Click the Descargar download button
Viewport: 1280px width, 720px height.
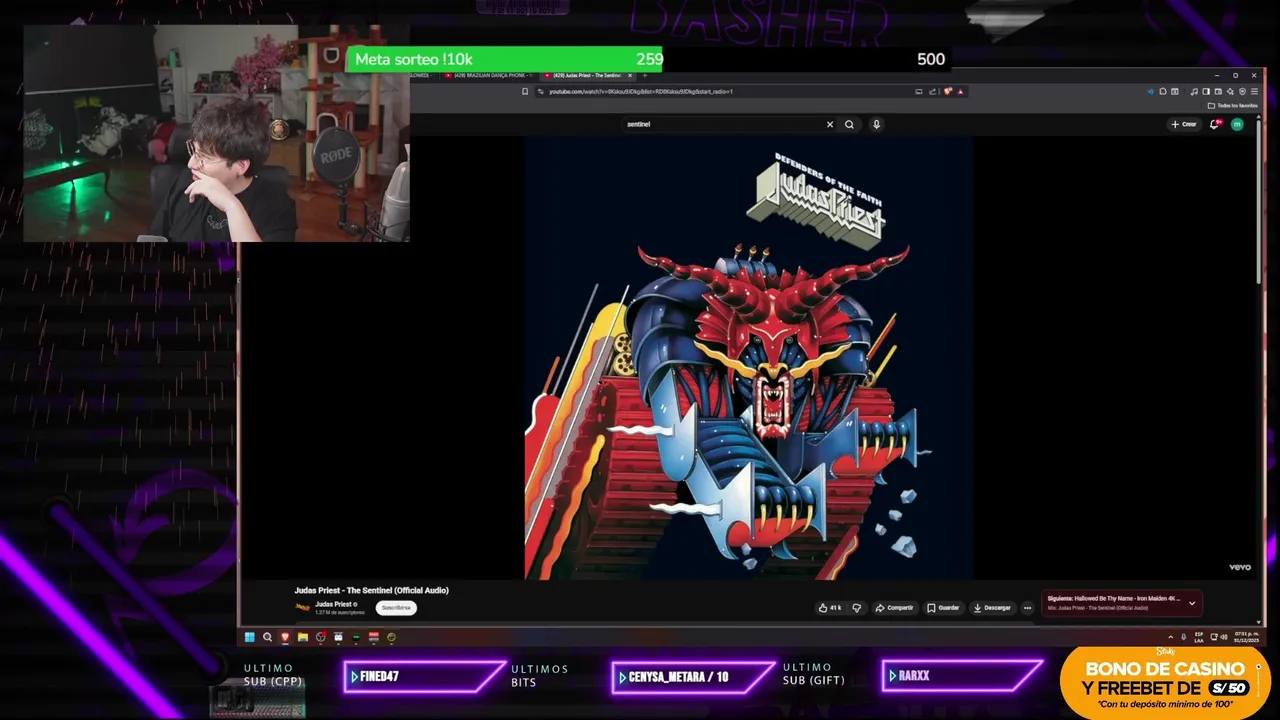(992, 607)
